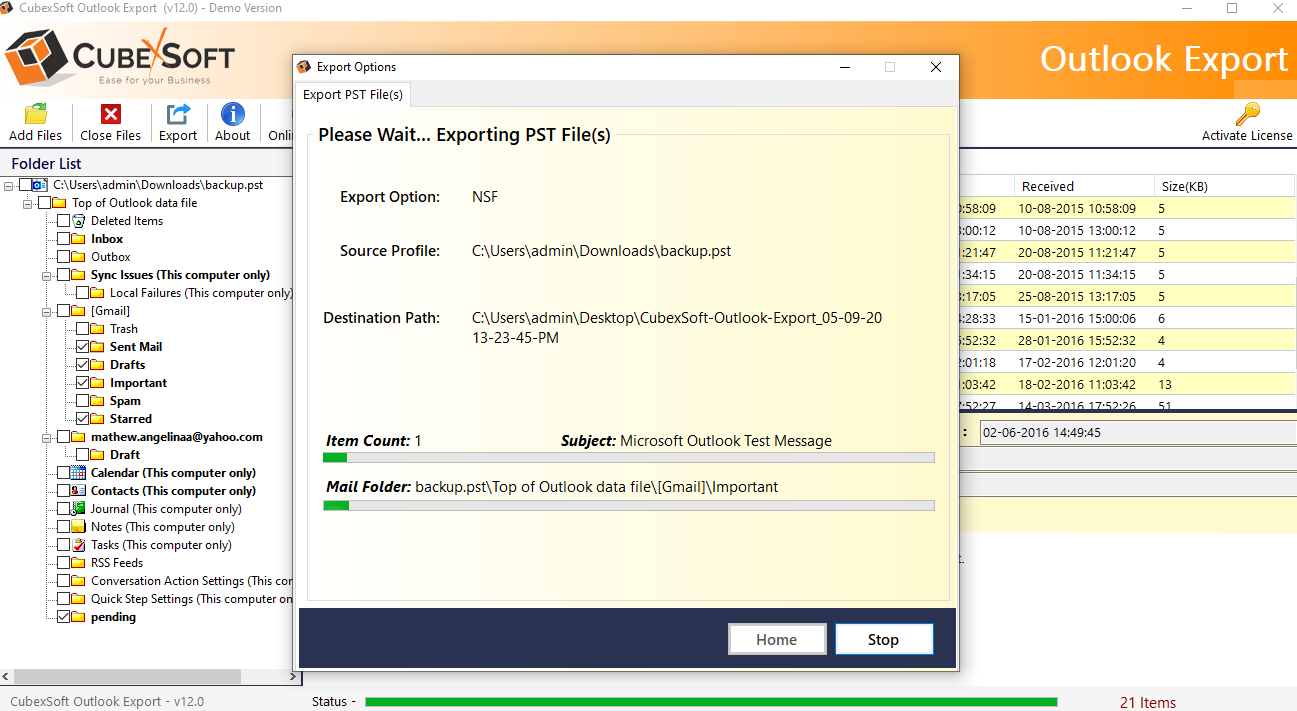Collapse the [Gmail] folder node
The width and height of the screenshot is (1297, 711).
(x=47, y=311)
